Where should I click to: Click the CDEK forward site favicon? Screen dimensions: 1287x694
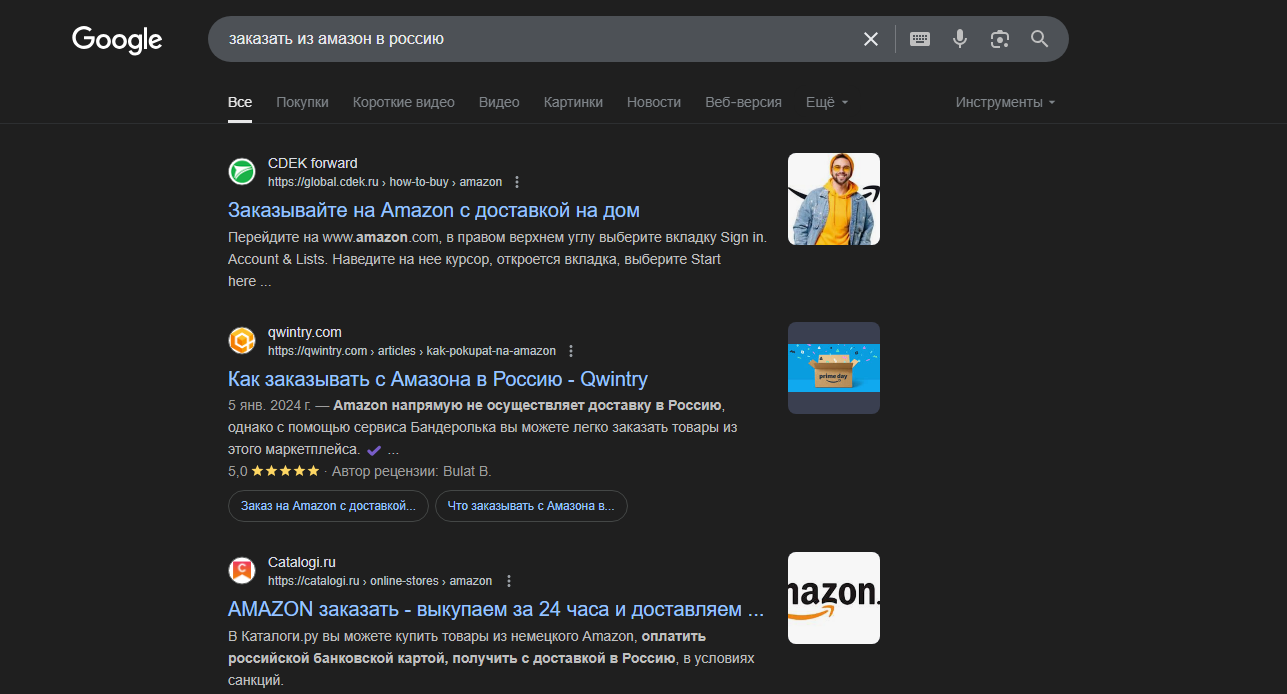(x=242, y=172)
